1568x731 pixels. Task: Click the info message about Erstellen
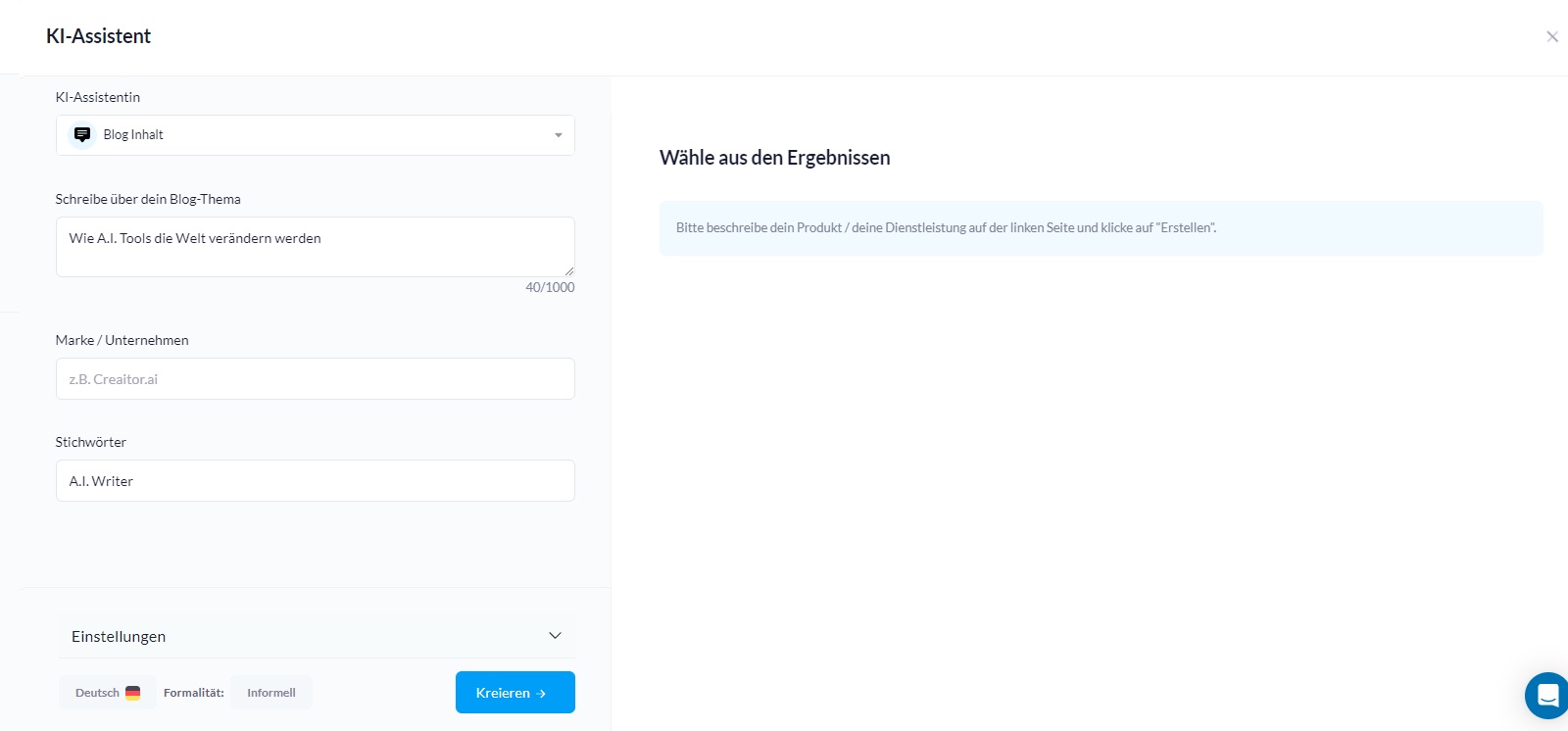pos(1102,228)
